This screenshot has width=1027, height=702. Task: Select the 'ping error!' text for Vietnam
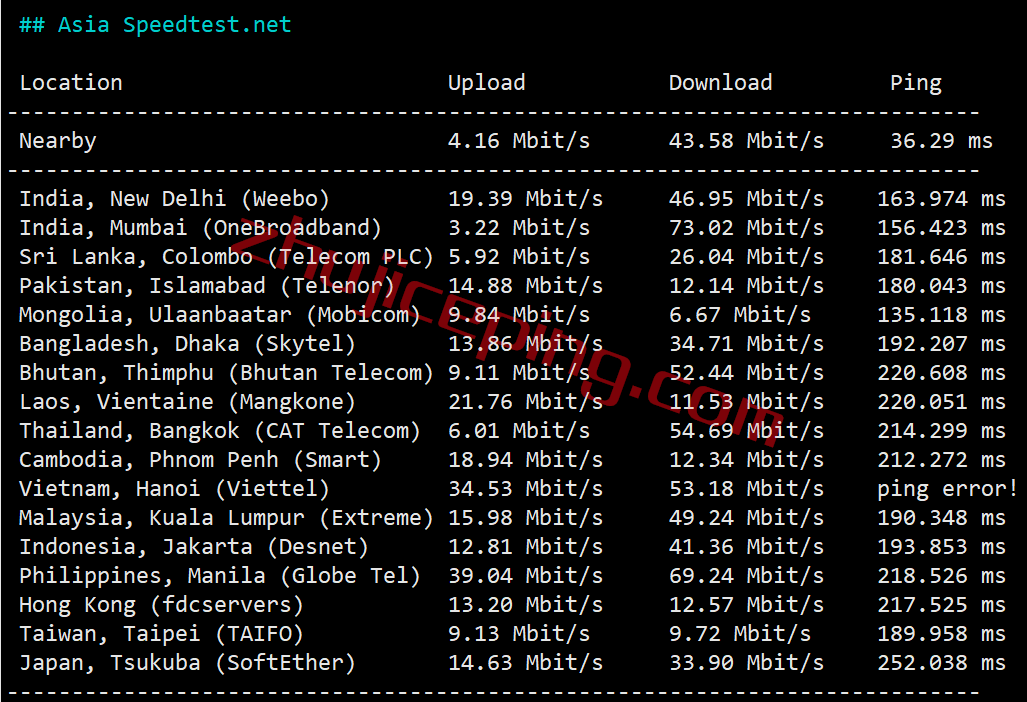pyautogui.click(x=947, y=489)
